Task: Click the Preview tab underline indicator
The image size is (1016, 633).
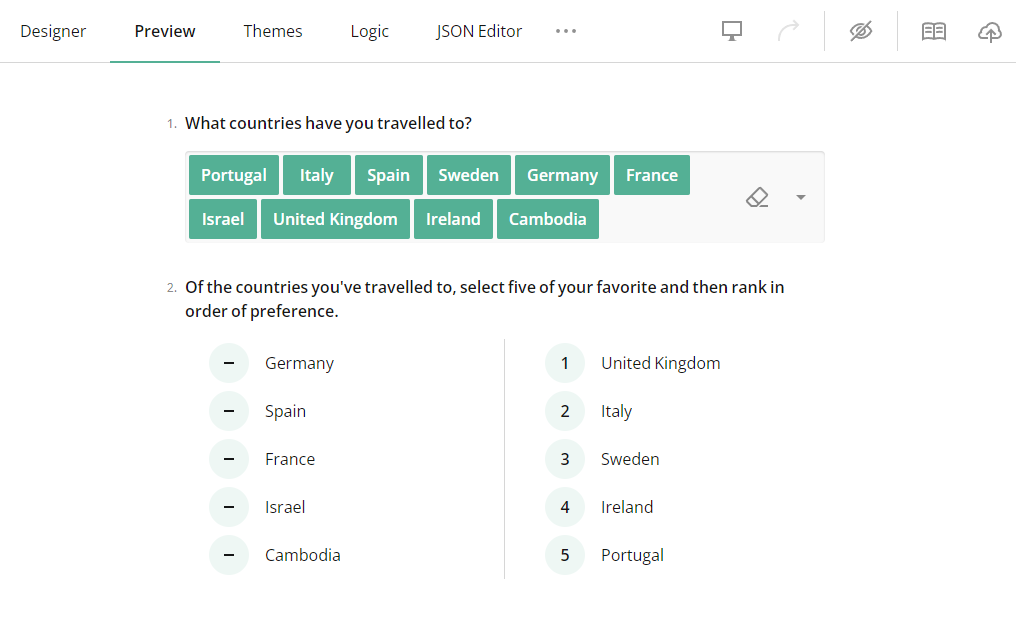Action: coord(164,60)
